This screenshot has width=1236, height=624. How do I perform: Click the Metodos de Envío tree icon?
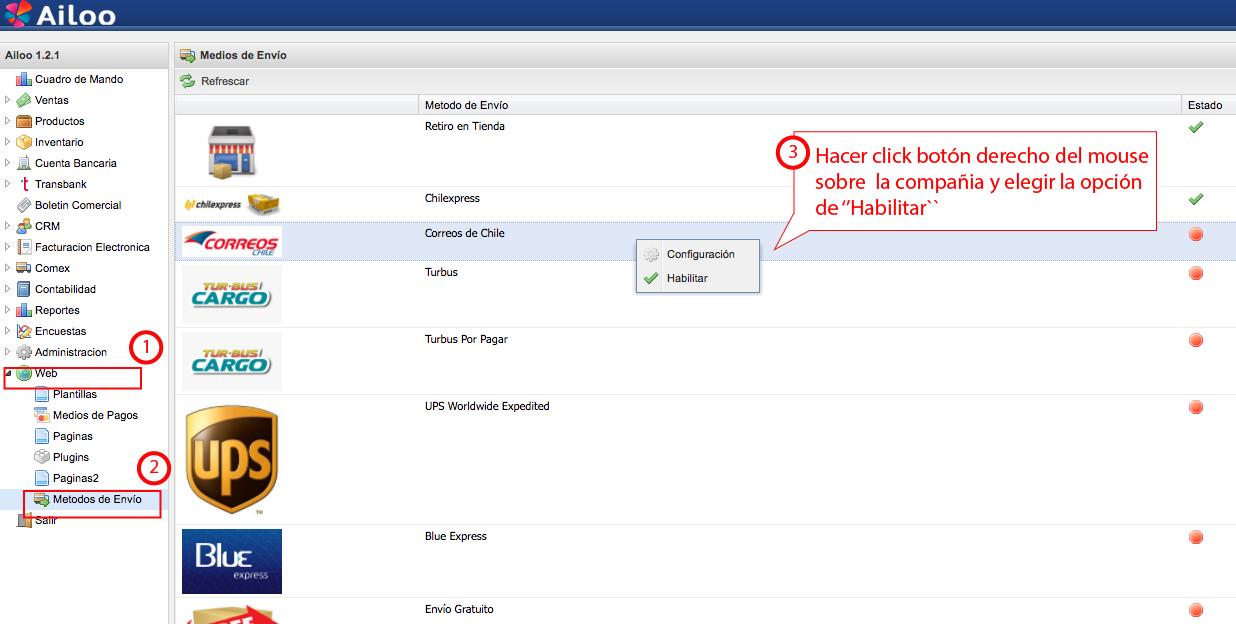pos(42,499)
